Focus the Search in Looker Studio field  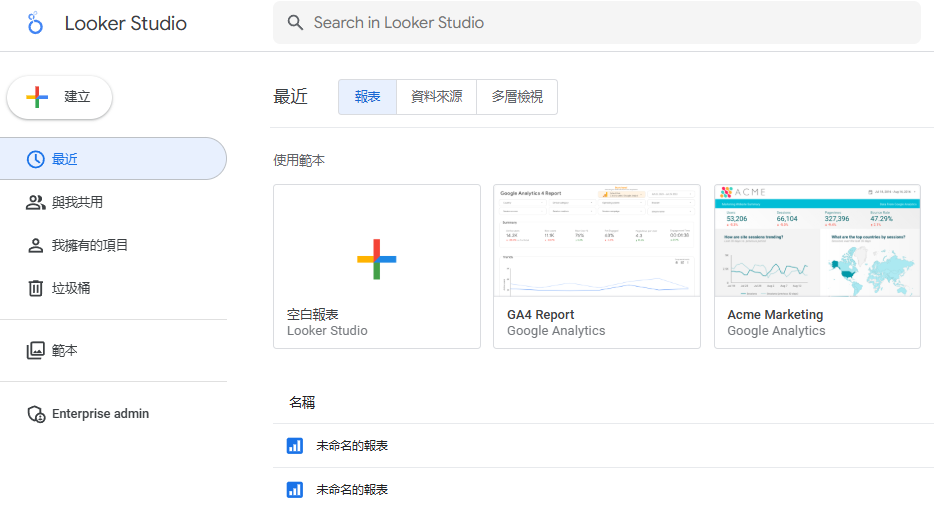pos(597,23)
